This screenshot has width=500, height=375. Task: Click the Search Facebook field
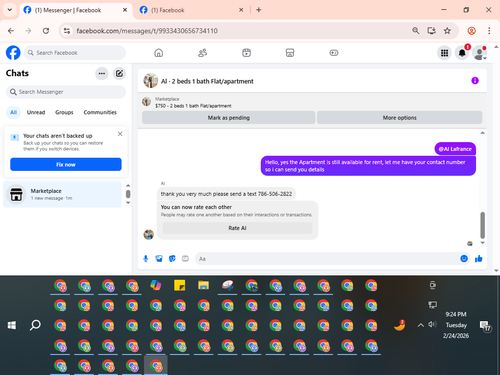(75, 53)
